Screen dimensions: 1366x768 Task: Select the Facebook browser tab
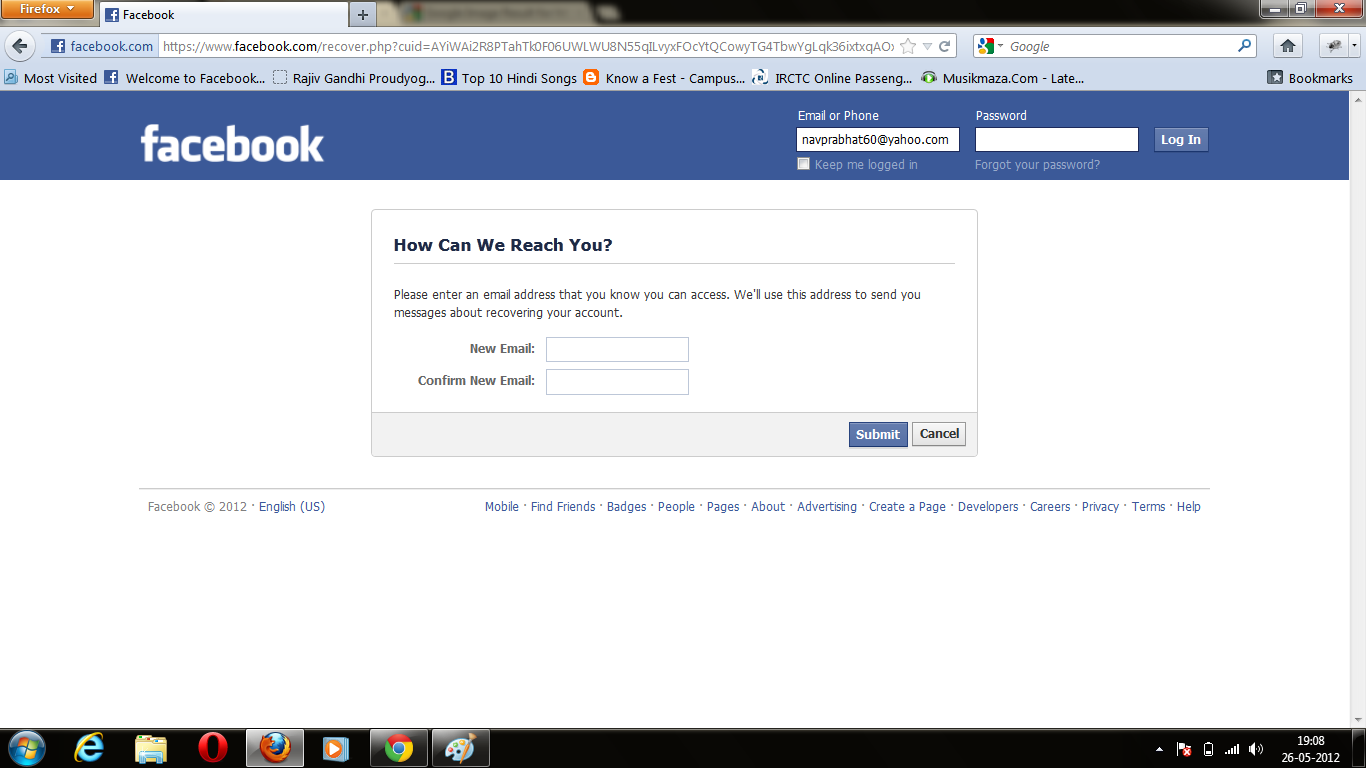pos(224,15)
